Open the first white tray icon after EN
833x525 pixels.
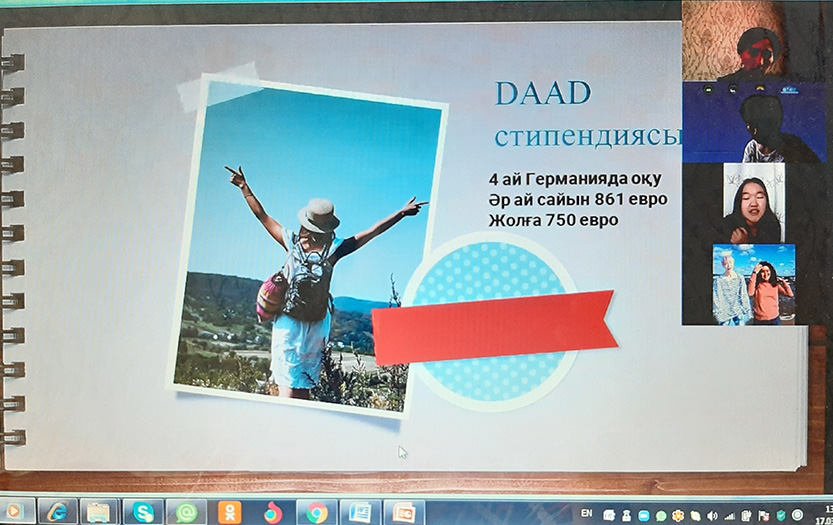click(x=609, y=515)
